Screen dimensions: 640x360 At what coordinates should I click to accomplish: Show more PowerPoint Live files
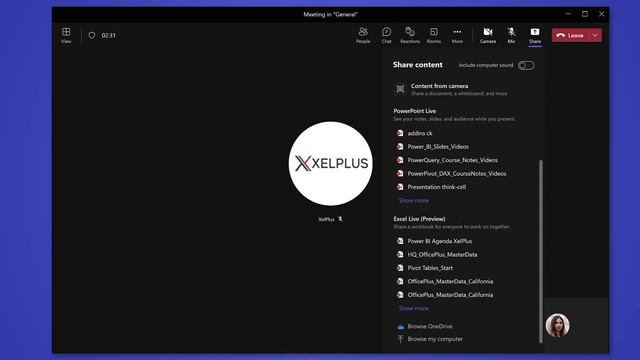coord(413,200)
